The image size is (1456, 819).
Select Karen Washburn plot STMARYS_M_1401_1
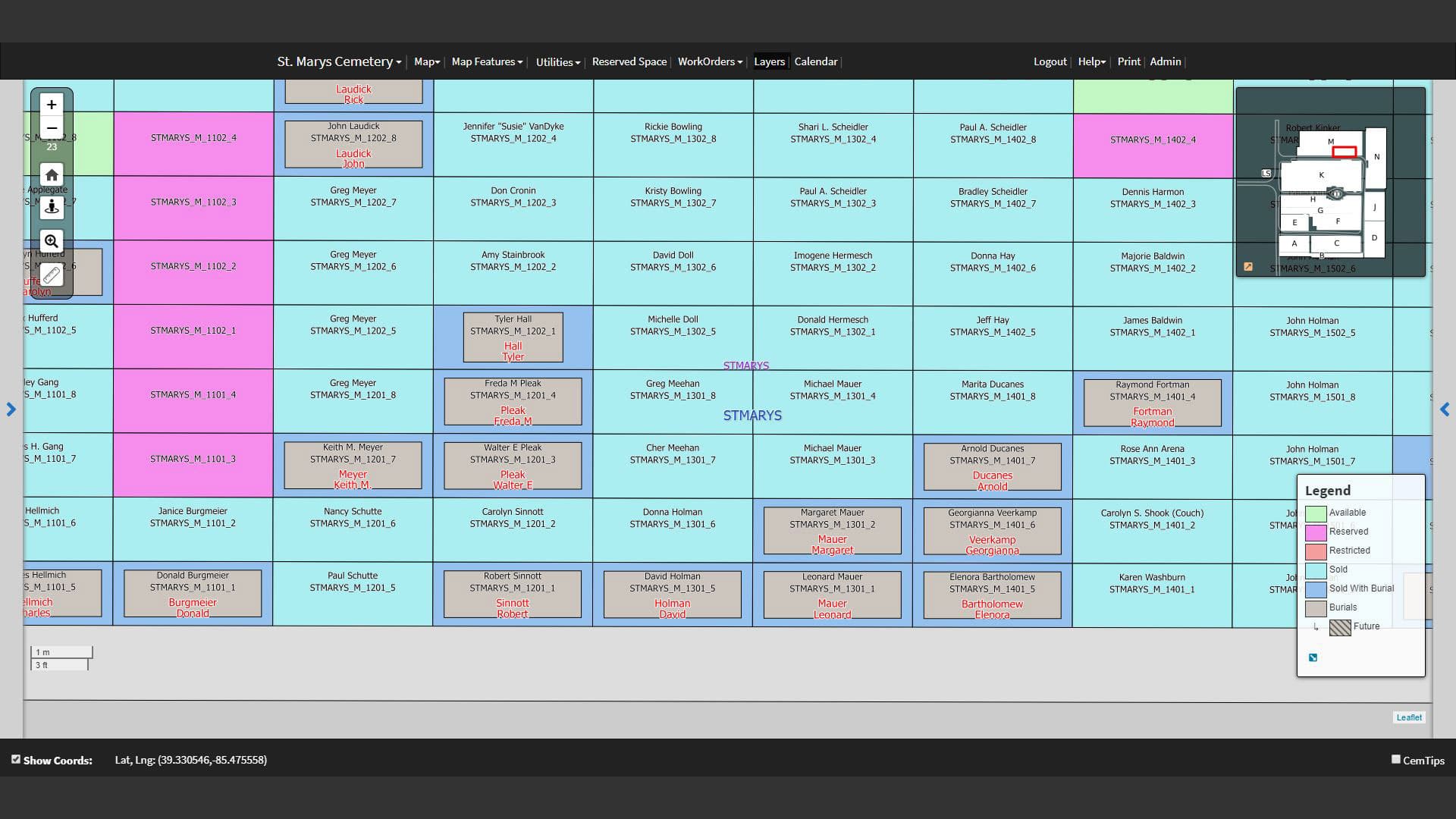(1152, 595)
